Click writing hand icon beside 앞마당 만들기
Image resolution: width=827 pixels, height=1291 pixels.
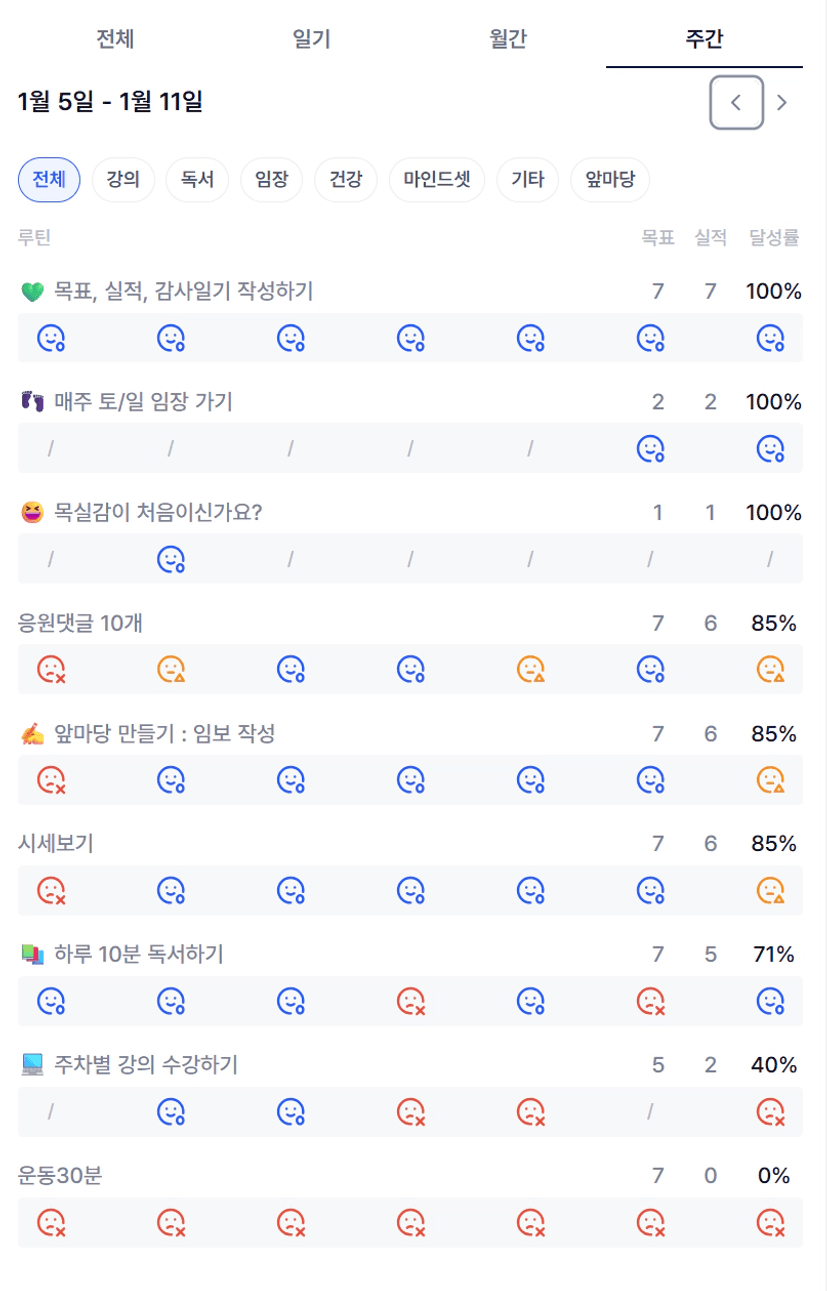click(x=32, y=735)
